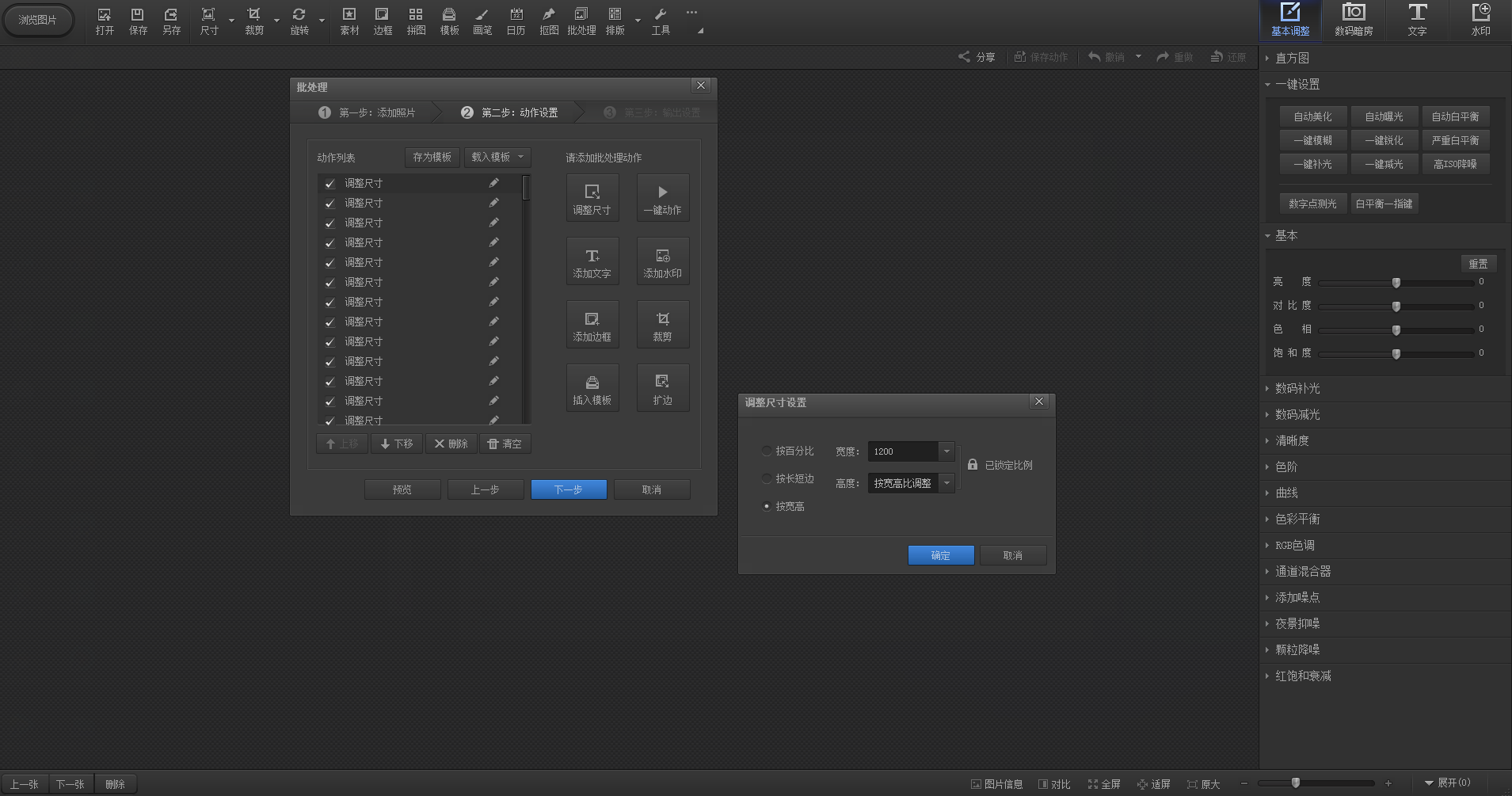Open the 打开 file tool

105,21
